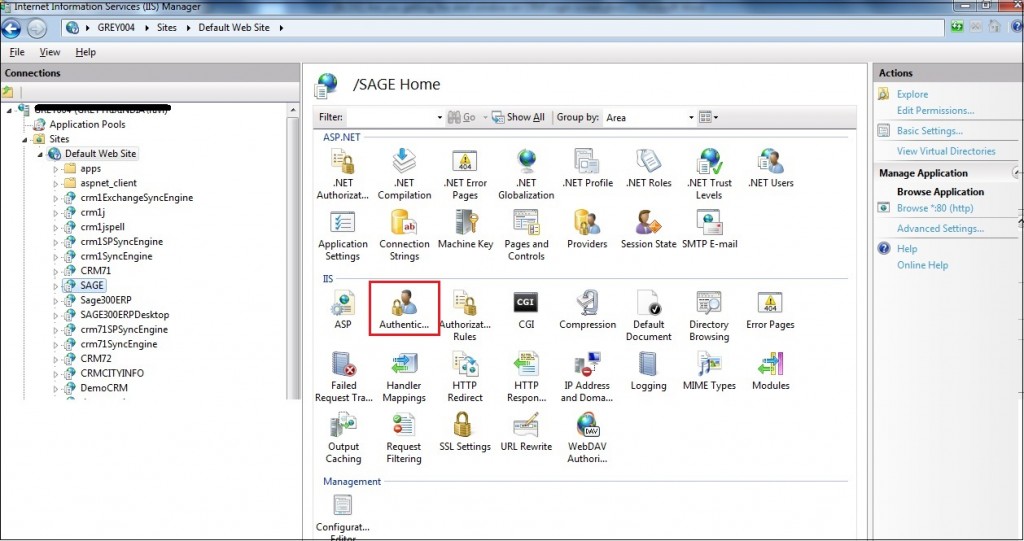Open the ASP feature in IIS section
The image size is (1024, 541).
pos(343,310)
